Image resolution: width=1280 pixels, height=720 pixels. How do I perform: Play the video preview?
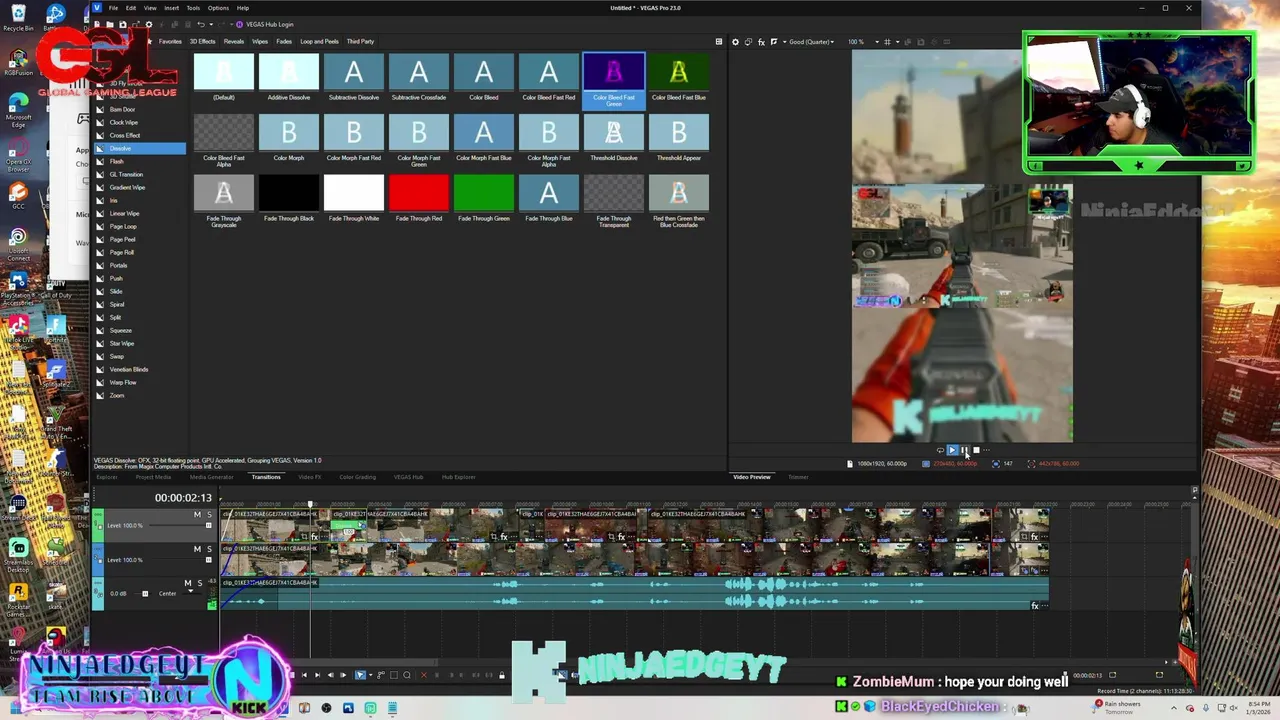(952, 450)
